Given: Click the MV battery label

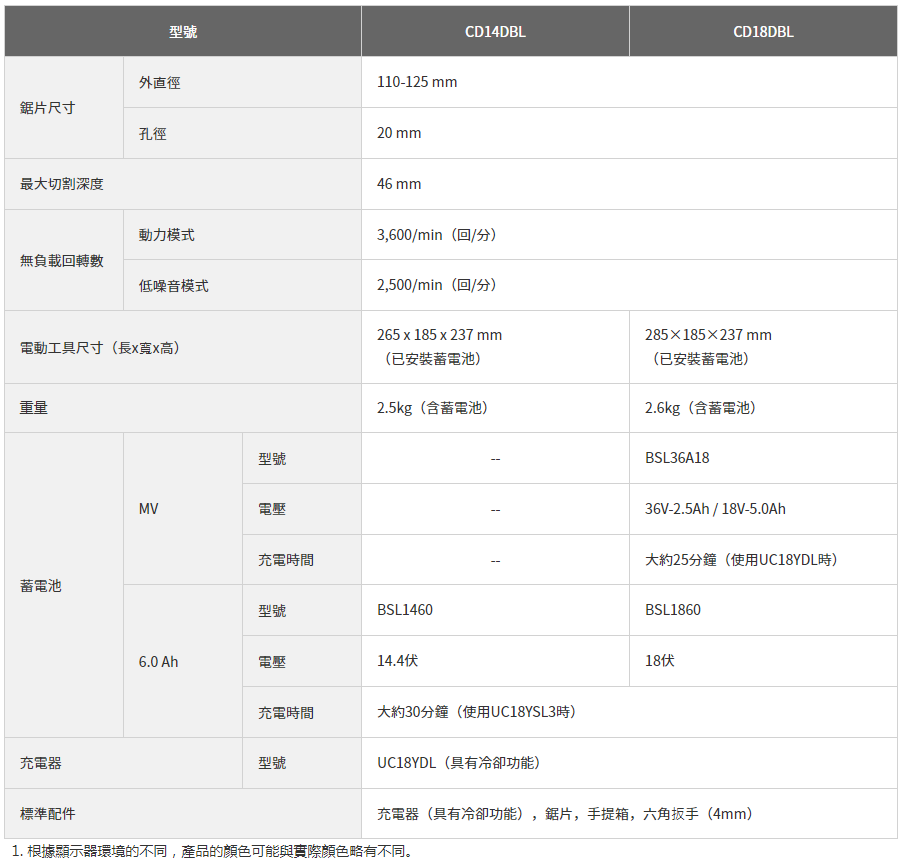Looking at the screenshot, I should [148, 509].
